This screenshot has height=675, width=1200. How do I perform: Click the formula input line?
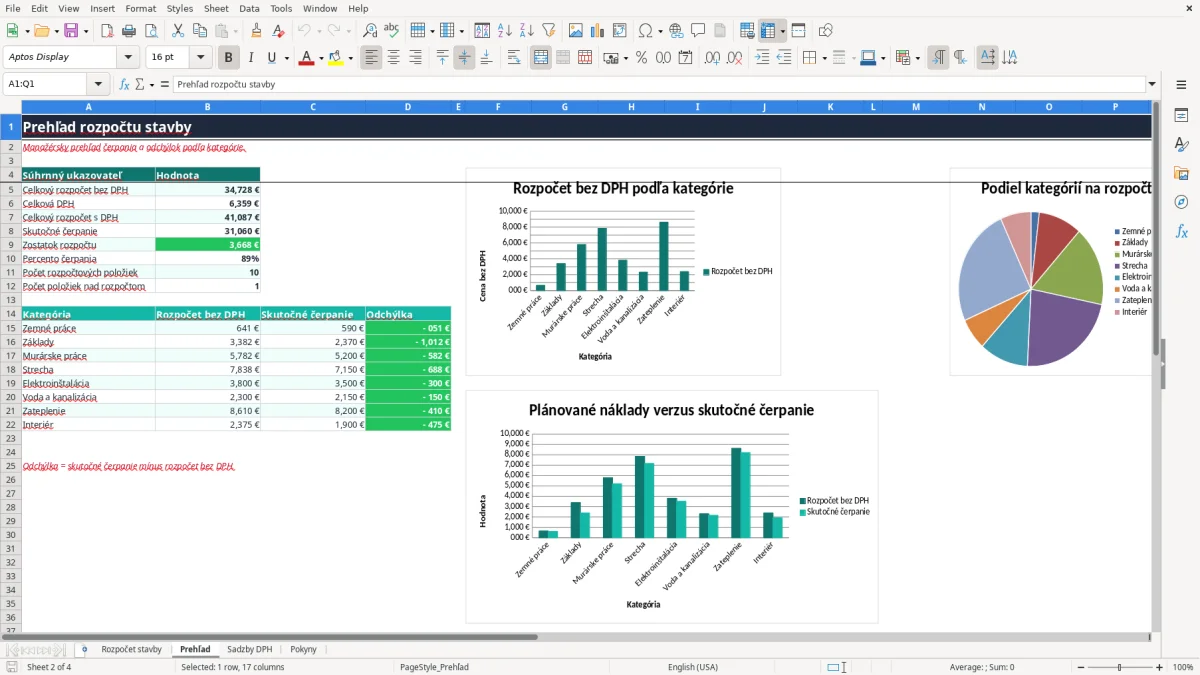coord(659,85)
